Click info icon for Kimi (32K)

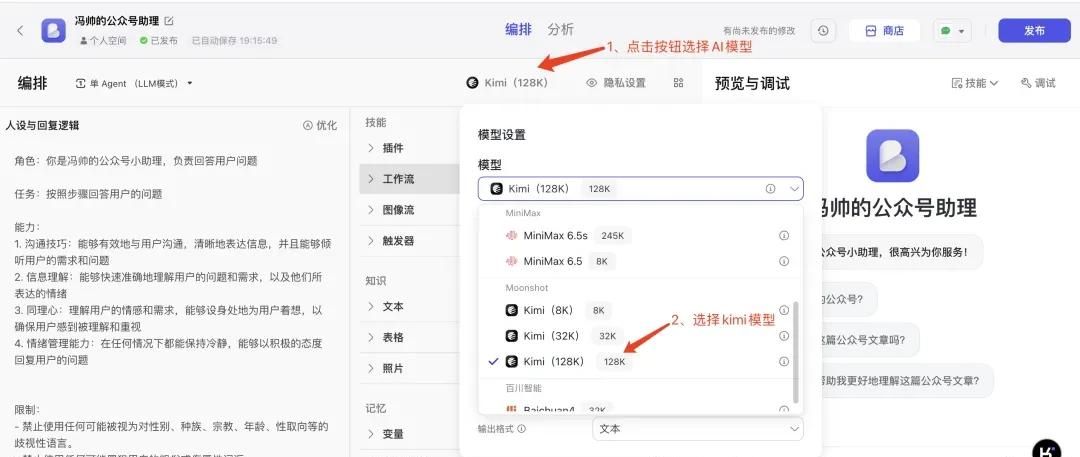(784, 336)
